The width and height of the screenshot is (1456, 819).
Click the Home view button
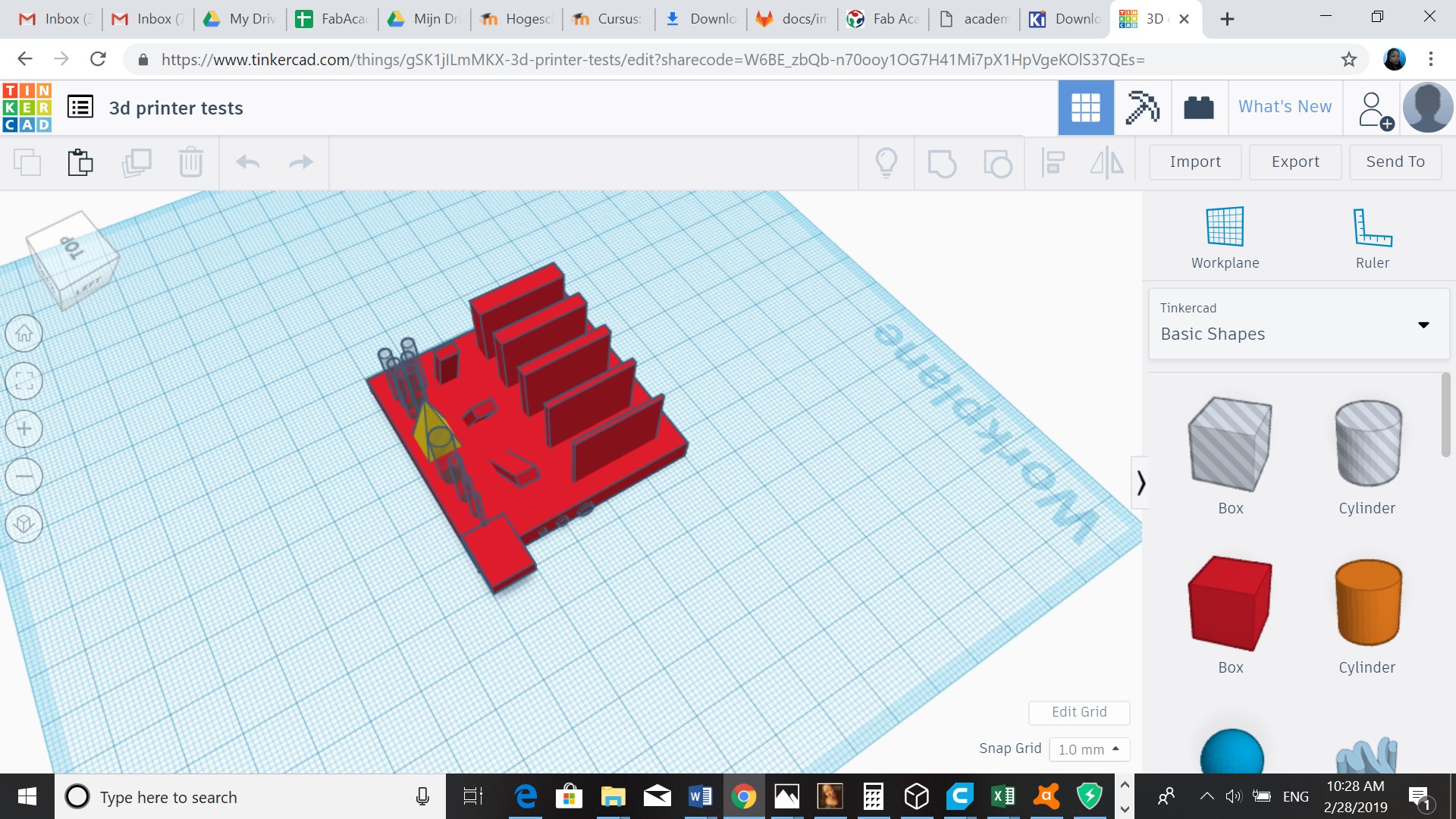(x=24, y=334)
